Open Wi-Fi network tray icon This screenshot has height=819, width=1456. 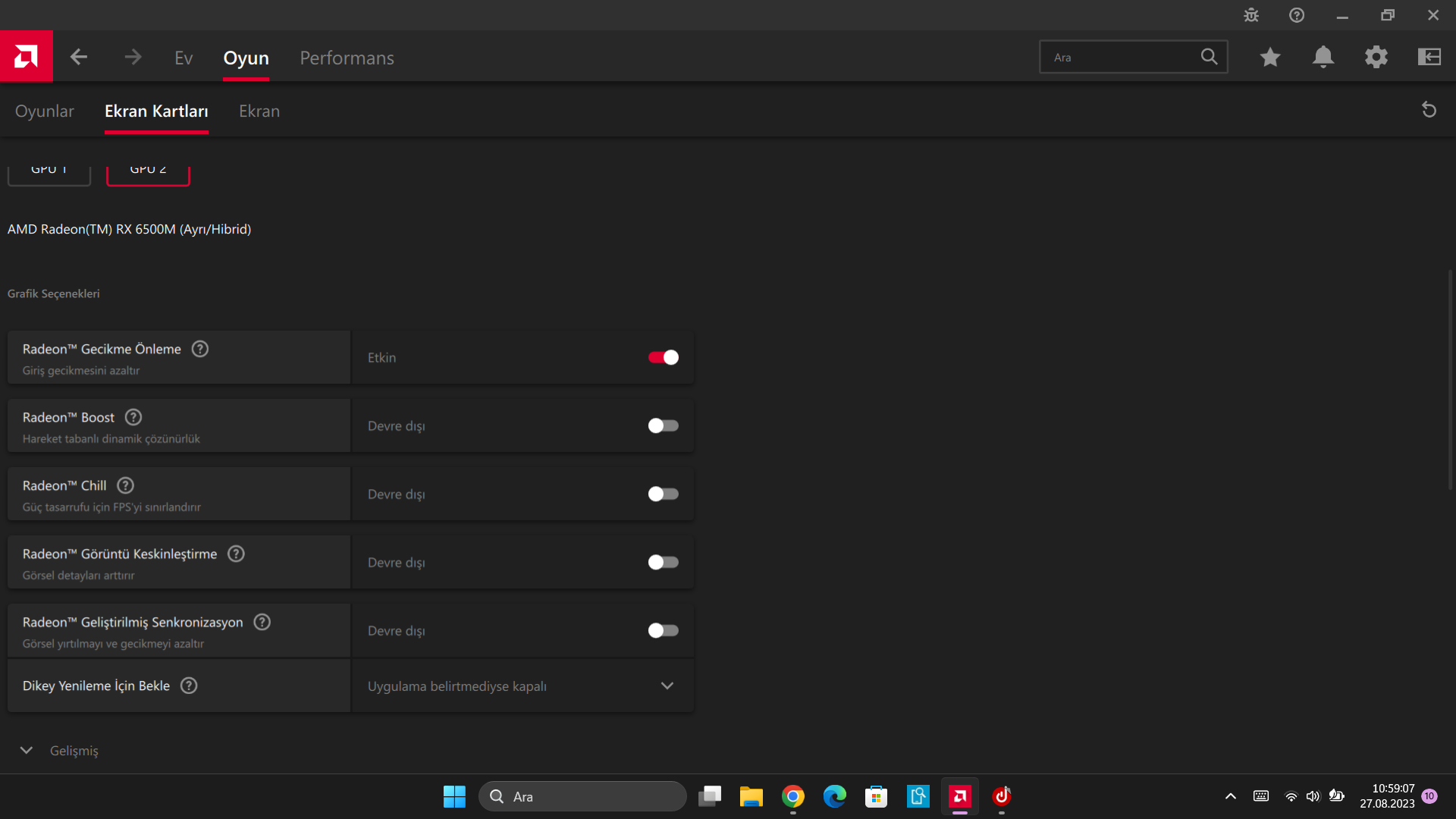[1291, 796]
